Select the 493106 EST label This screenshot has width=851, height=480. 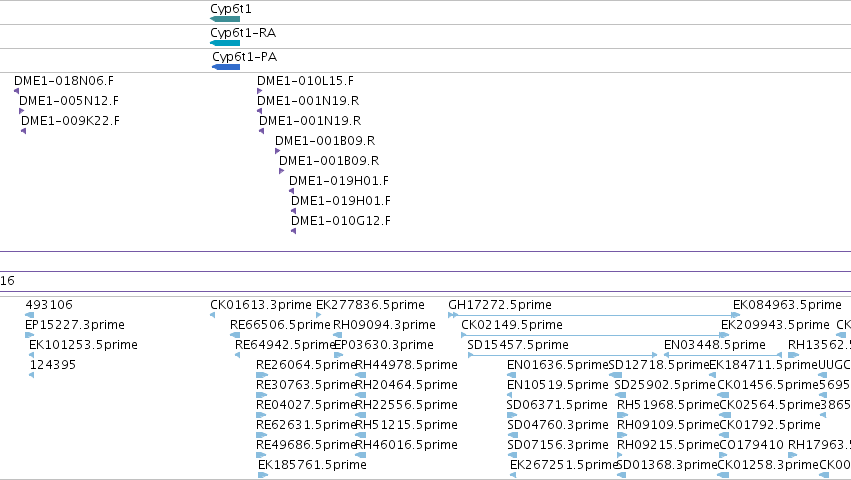(x=49, y=305)
